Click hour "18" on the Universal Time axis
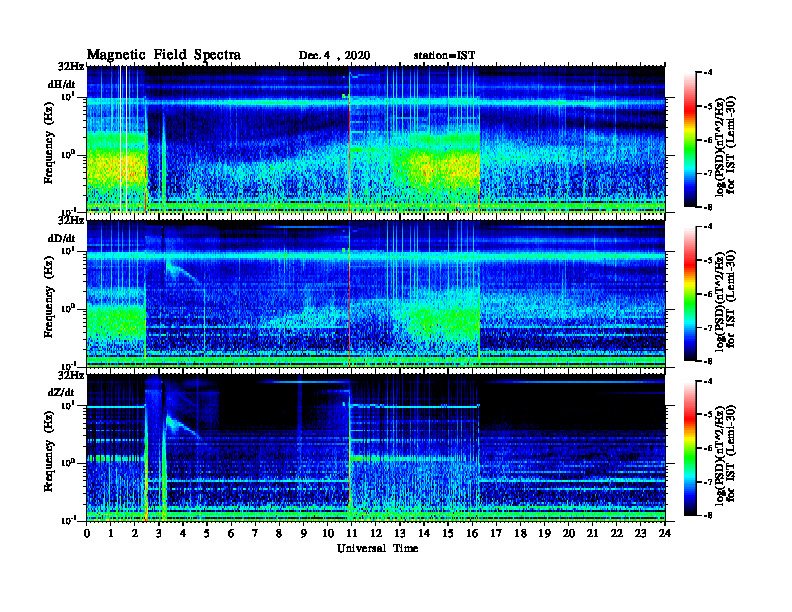792x612 pixels. pyautogui.click(x=520, y=534)
